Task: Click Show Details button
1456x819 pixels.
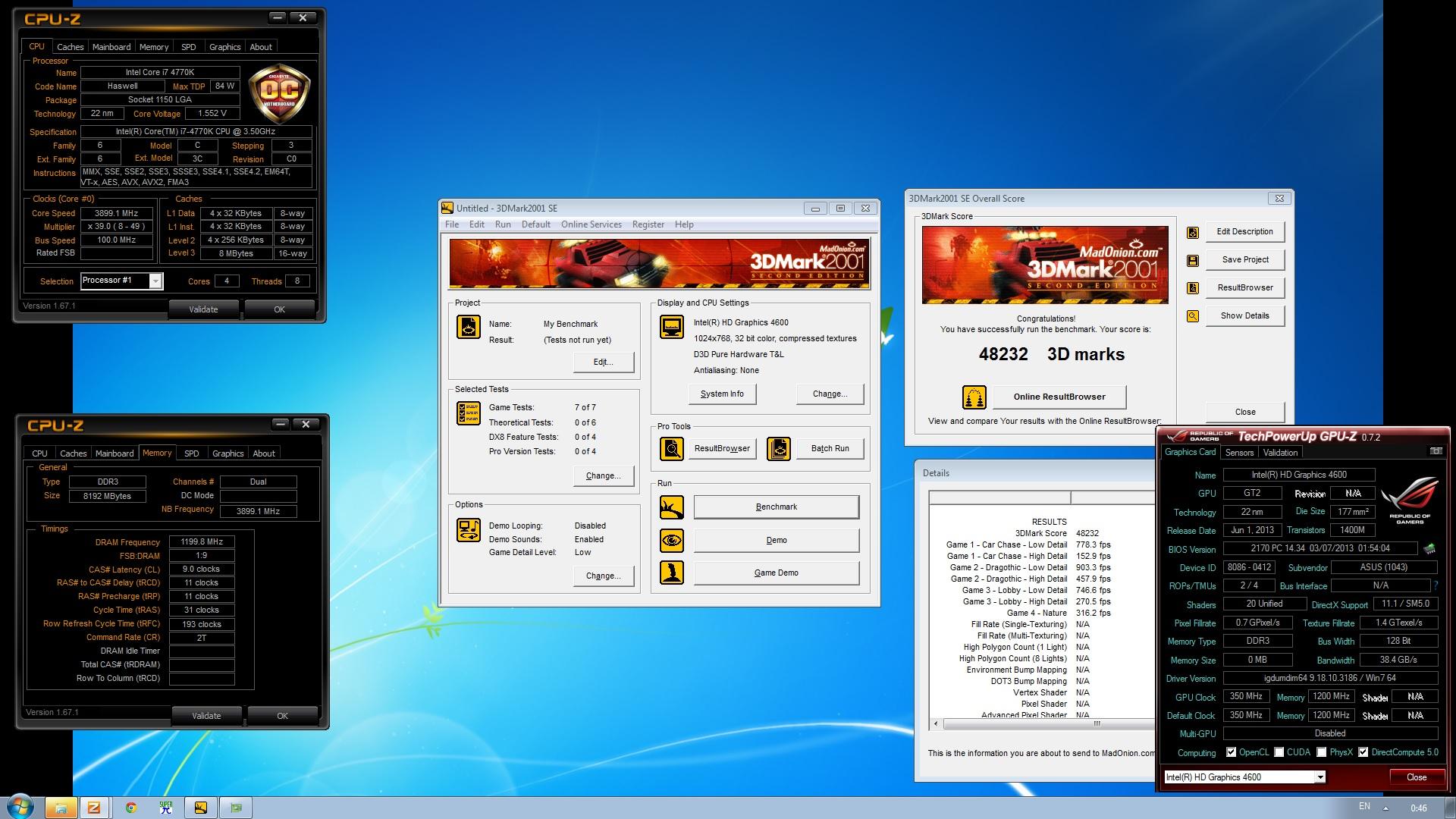Action: click(1244, 316)
